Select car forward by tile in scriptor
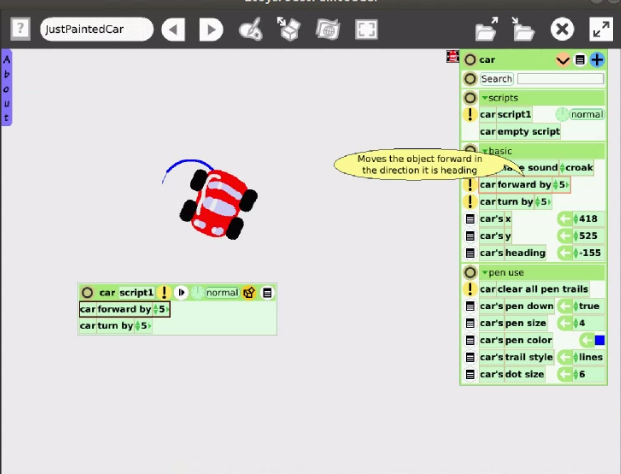The height and width of the screenshot is (474, 621). tap(124, 309)
